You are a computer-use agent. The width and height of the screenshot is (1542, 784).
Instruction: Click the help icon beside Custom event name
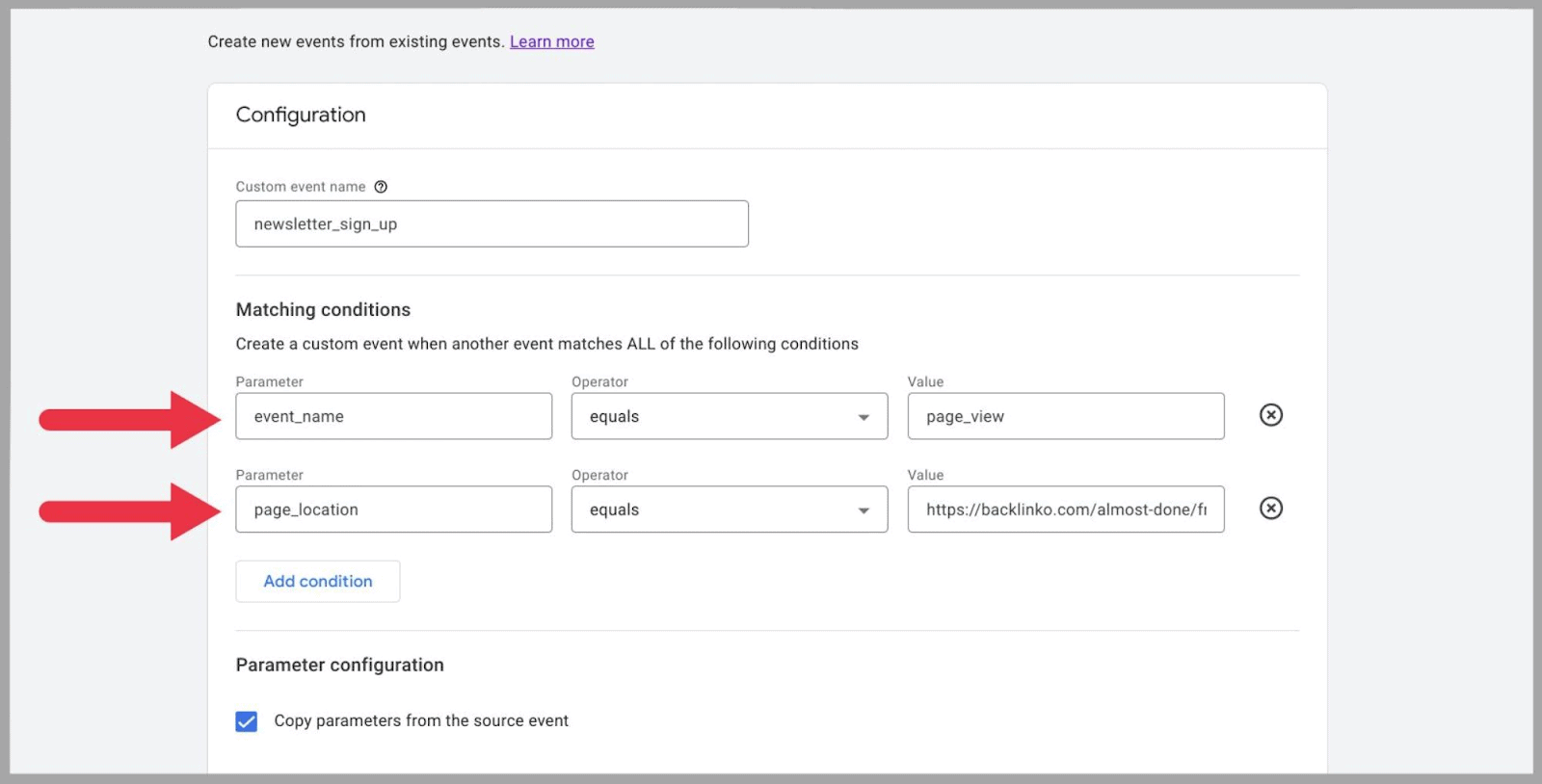click(381, 187)
